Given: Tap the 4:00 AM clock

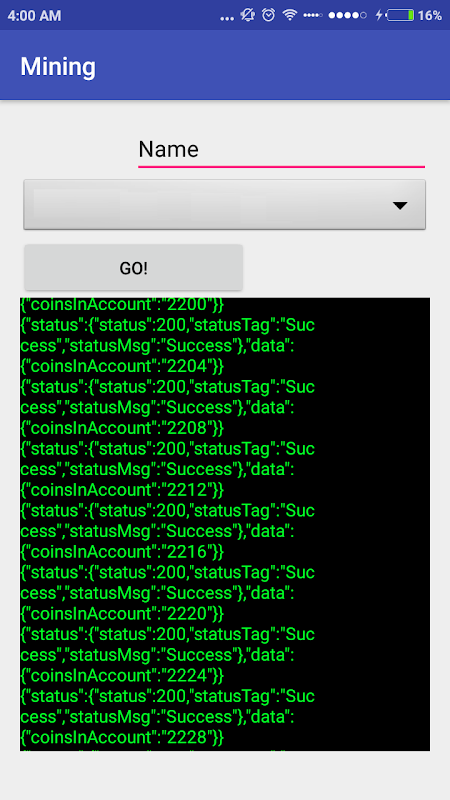Looking at the screenshot, I should point(34,16).
